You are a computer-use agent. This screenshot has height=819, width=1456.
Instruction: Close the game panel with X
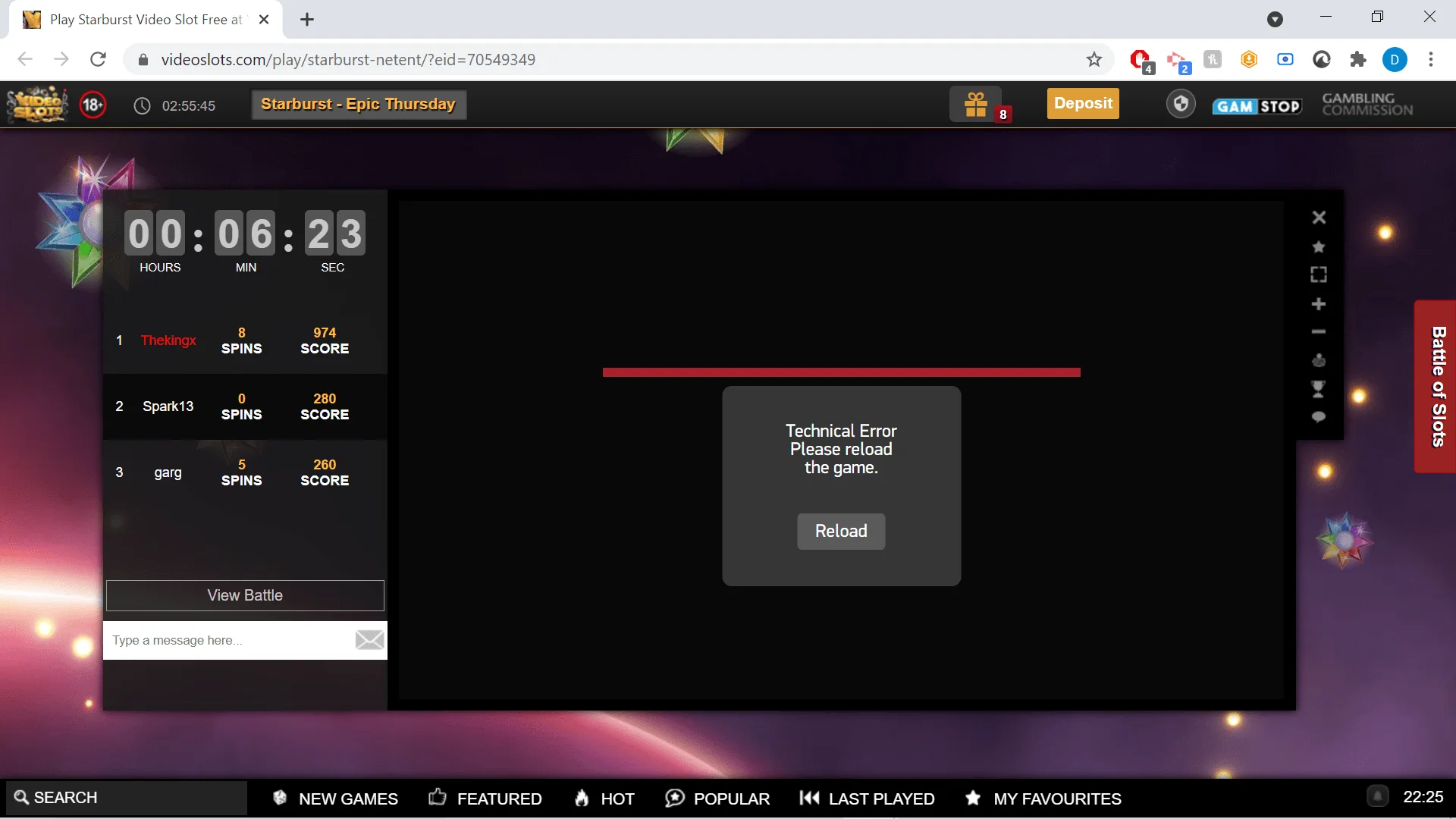(x=1319, y=218)
